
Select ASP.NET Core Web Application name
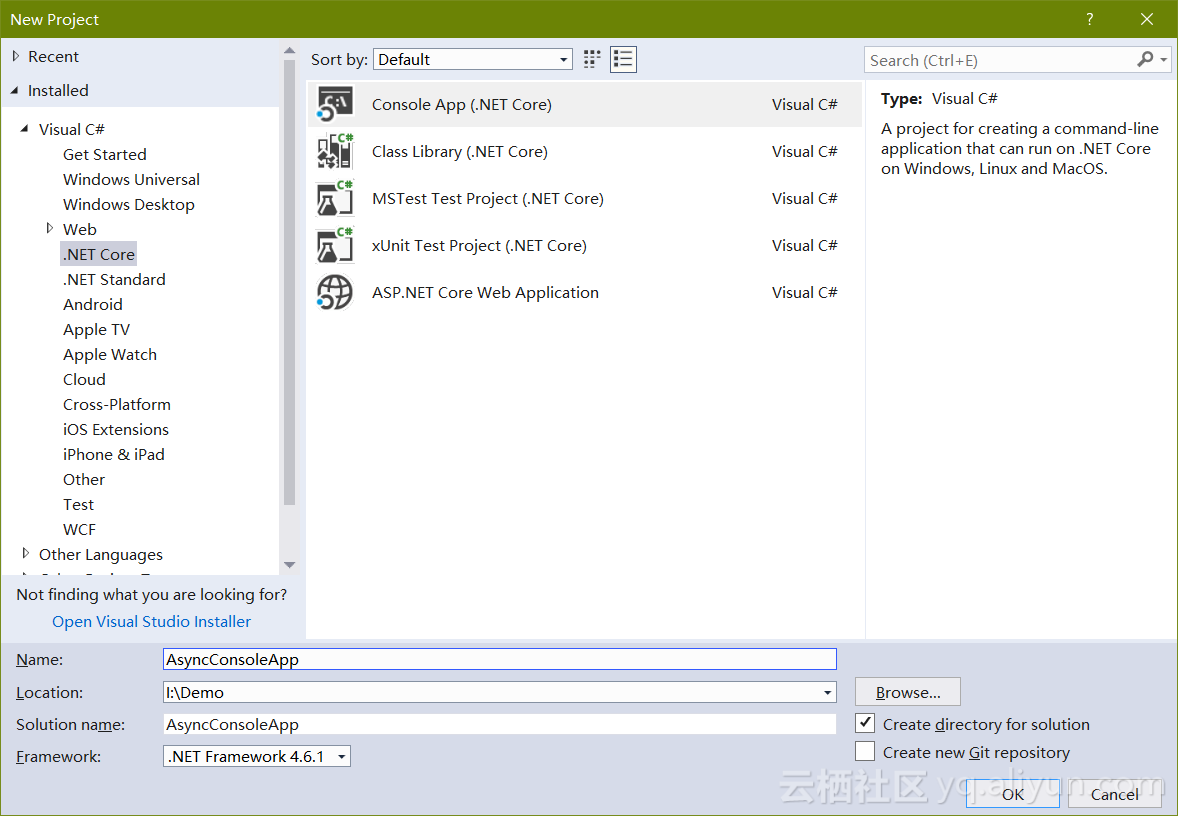point(485,292)
